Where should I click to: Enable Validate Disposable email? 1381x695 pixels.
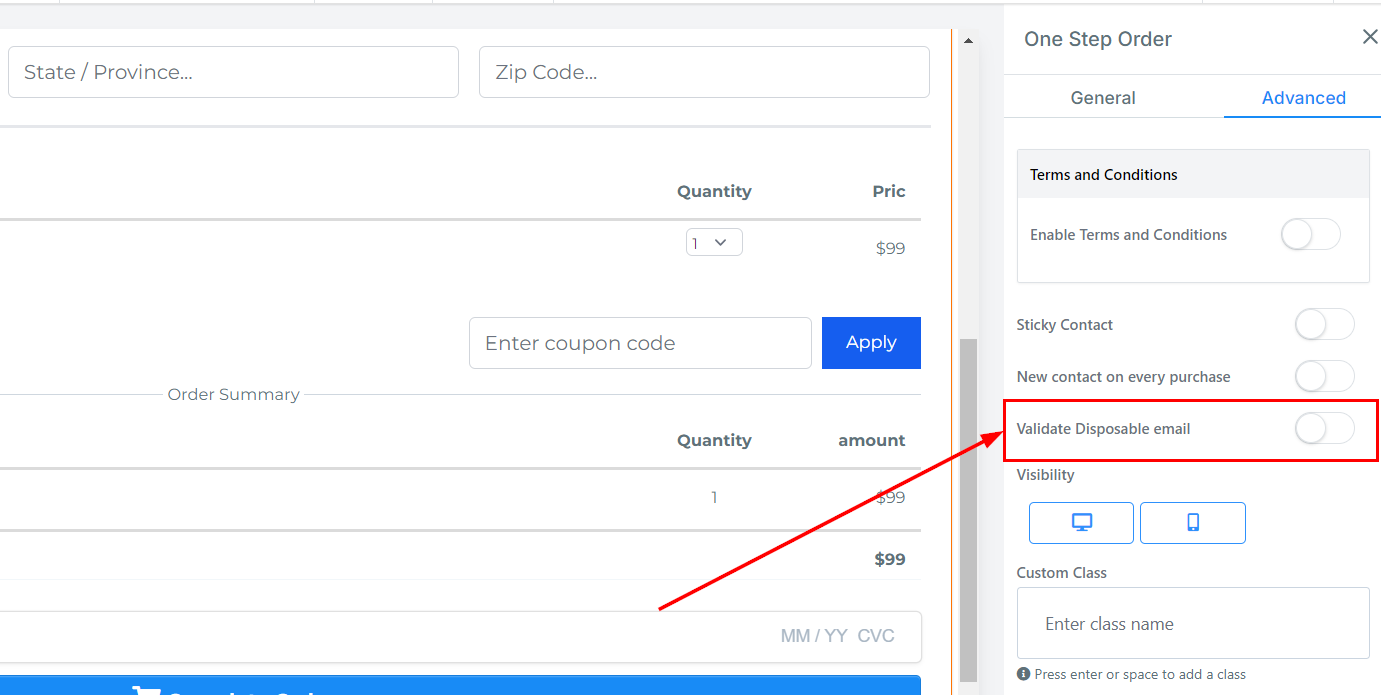pyautogui.click(x=1324, y=429)
